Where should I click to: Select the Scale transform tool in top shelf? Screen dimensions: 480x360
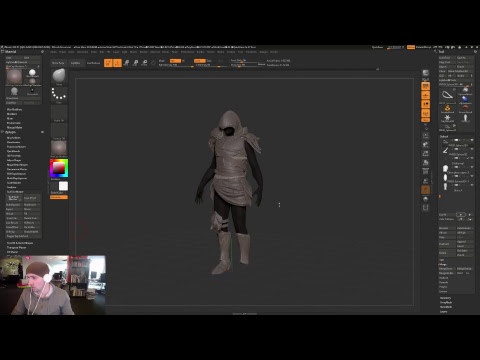coord(136,63)
